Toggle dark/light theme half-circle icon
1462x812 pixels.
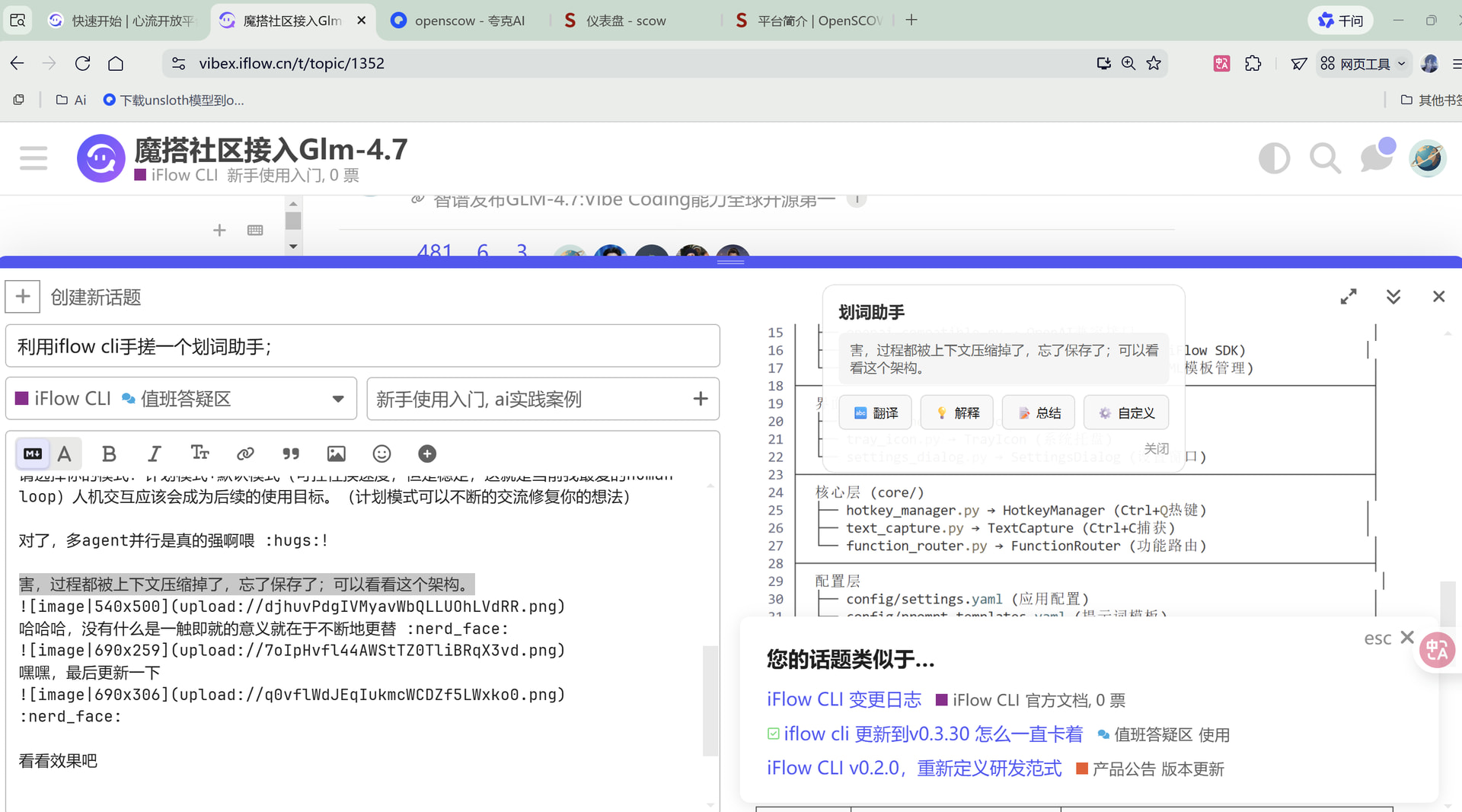(x=1274, y=158)
